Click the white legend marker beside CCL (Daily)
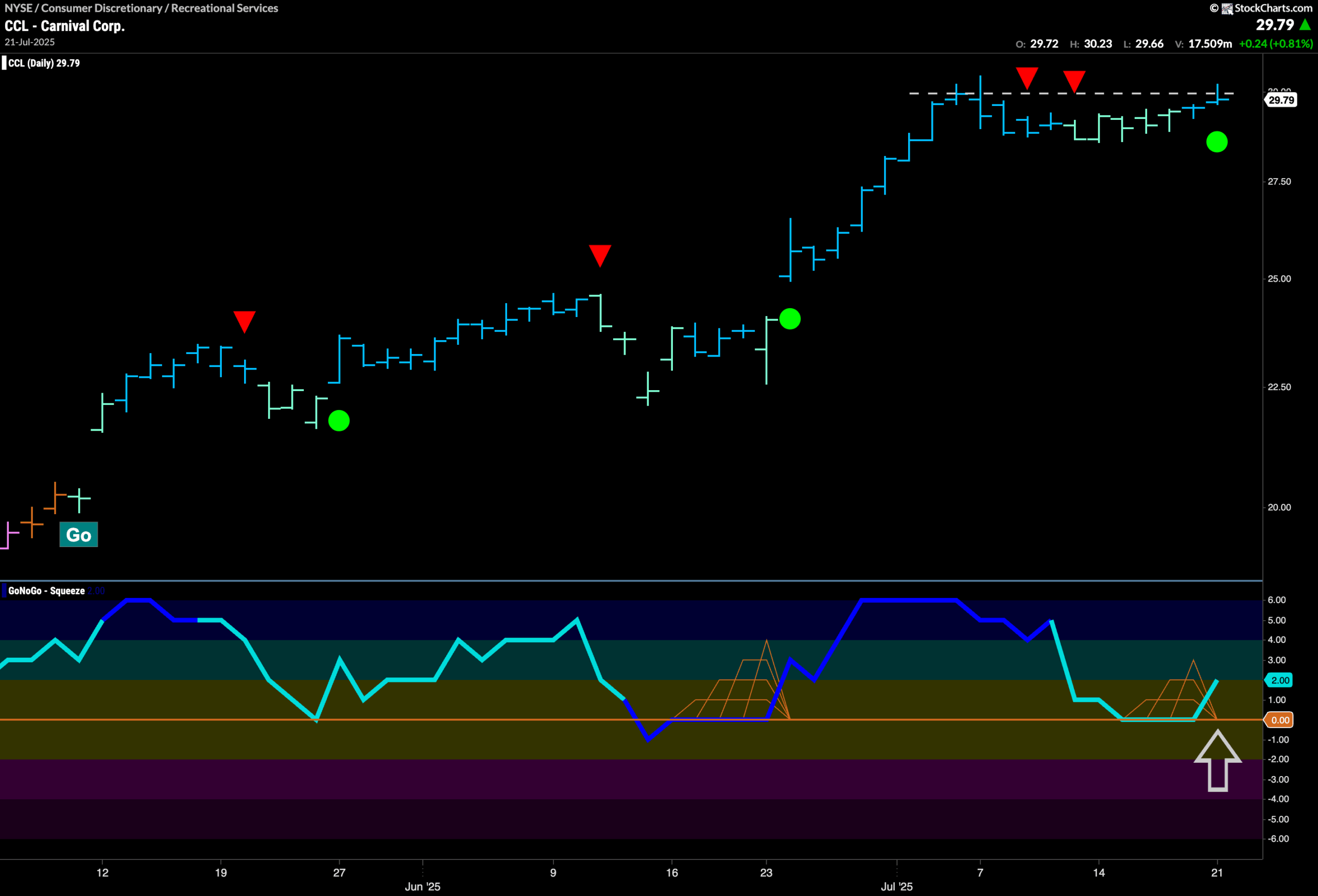This screenshot has width=1318, height=896. click(4, 63)
